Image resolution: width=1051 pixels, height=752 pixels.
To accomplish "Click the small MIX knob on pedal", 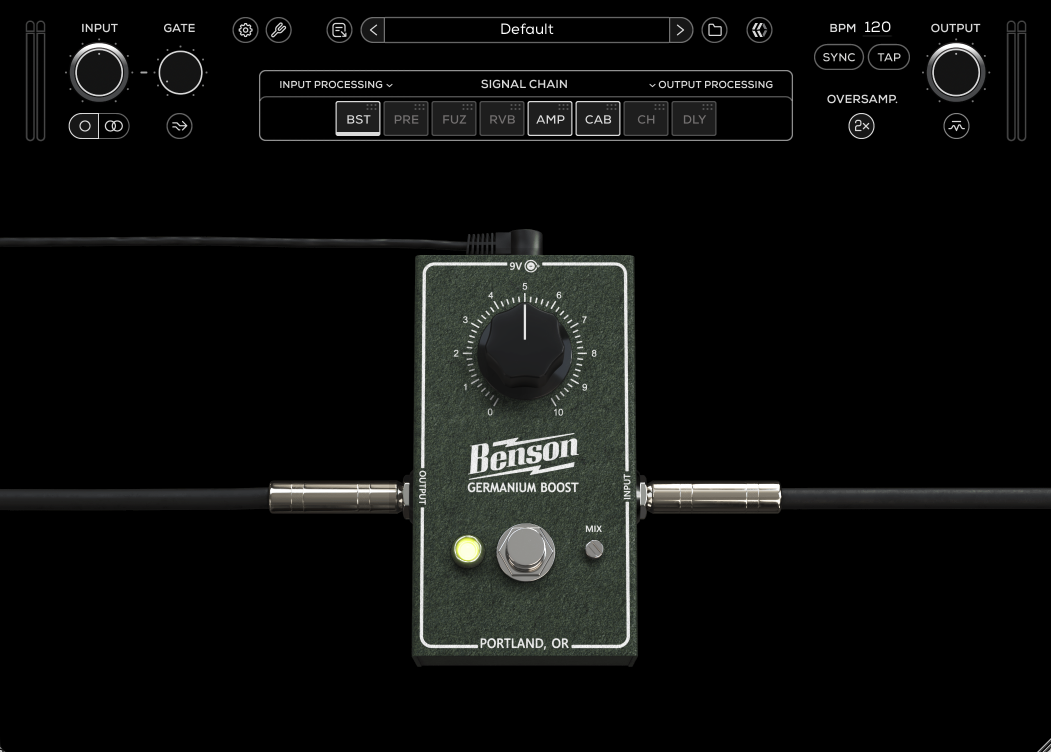I will click(594, 550).
